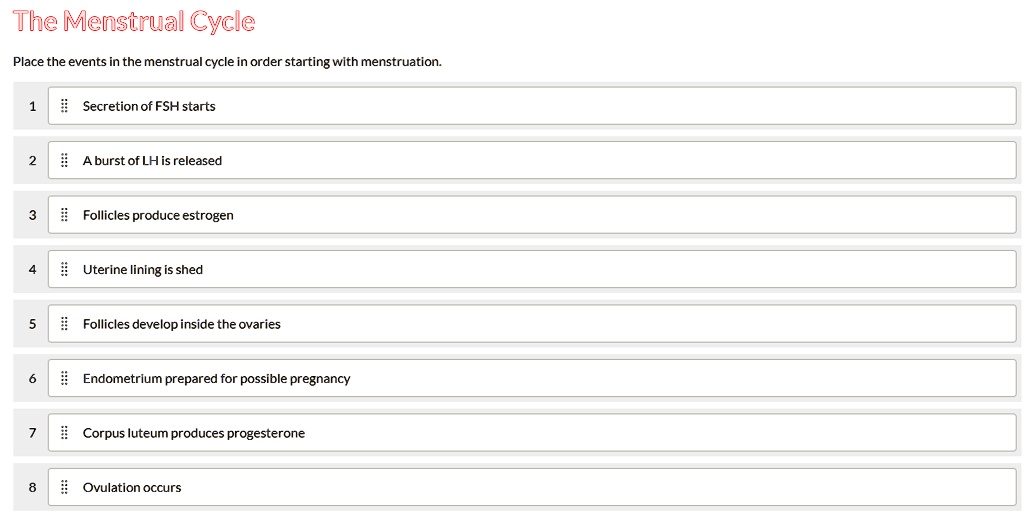Screen dimensions: 1024x520
Task: Select the A burst of LH is released row
Action: coord(532,160)
